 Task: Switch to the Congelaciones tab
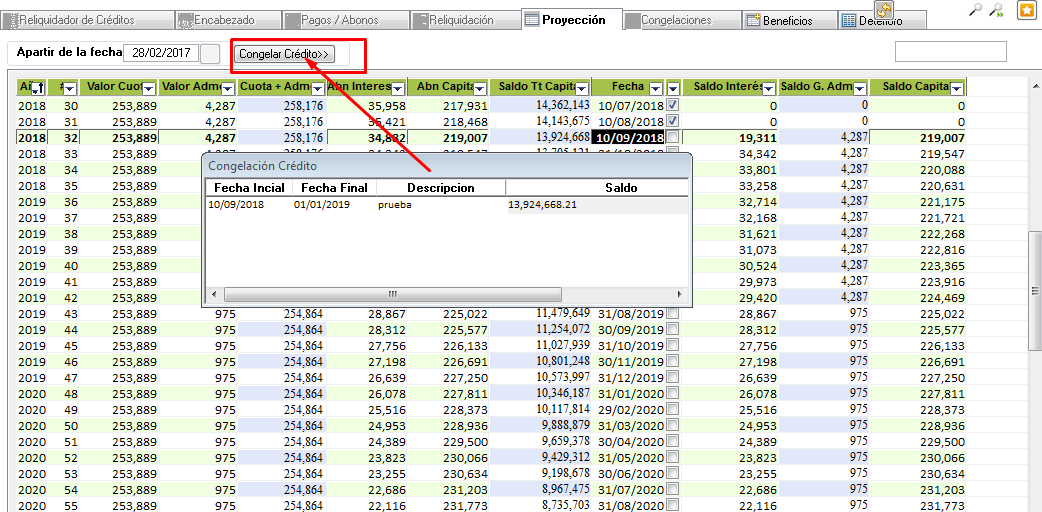click(677, 20)
